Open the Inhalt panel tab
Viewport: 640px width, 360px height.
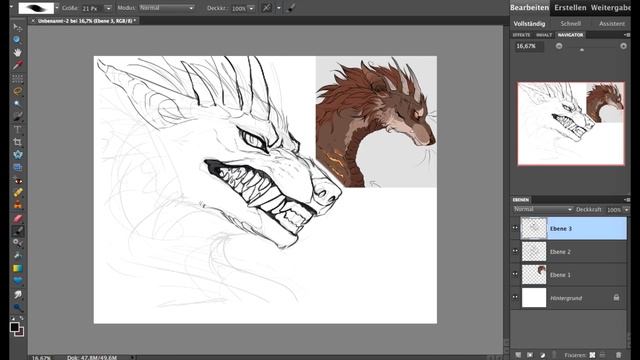tap(544, 35)
